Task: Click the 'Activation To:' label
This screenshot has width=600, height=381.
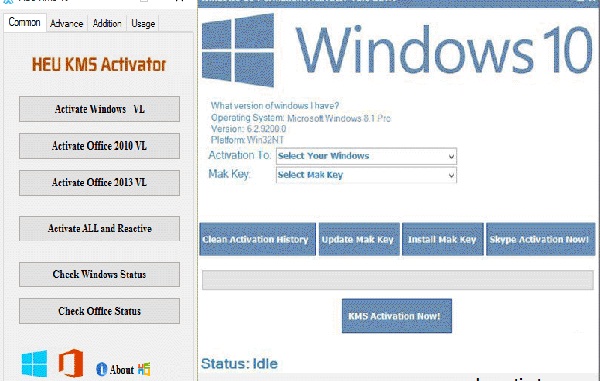Action: coord(240,155)
